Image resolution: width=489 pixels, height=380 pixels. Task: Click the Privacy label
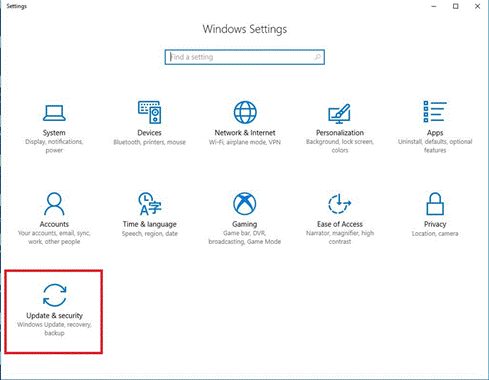pyautogui.click(x=435, y=224)
